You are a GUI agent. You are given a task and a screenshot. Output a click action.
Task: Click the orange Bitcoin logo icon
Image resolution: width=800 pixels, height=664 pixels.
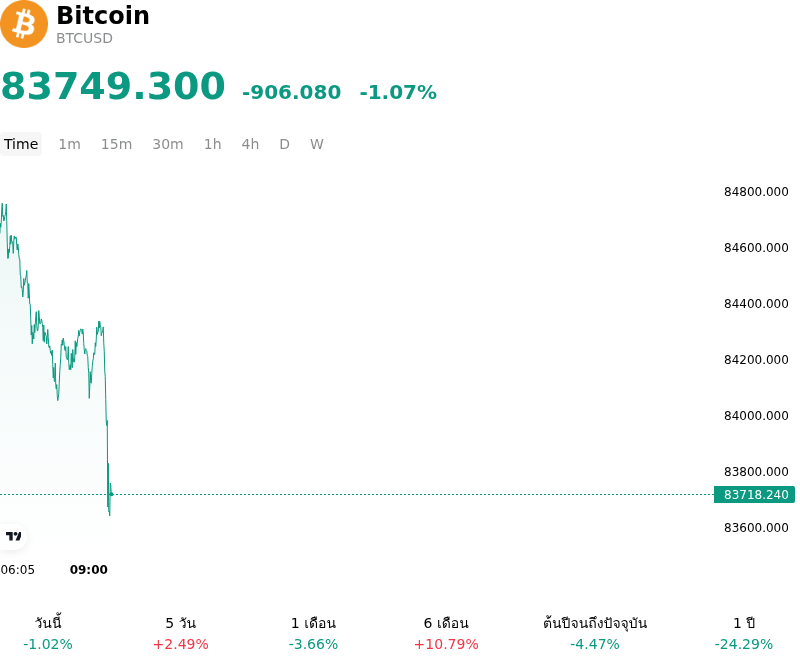tap(23, 24)
